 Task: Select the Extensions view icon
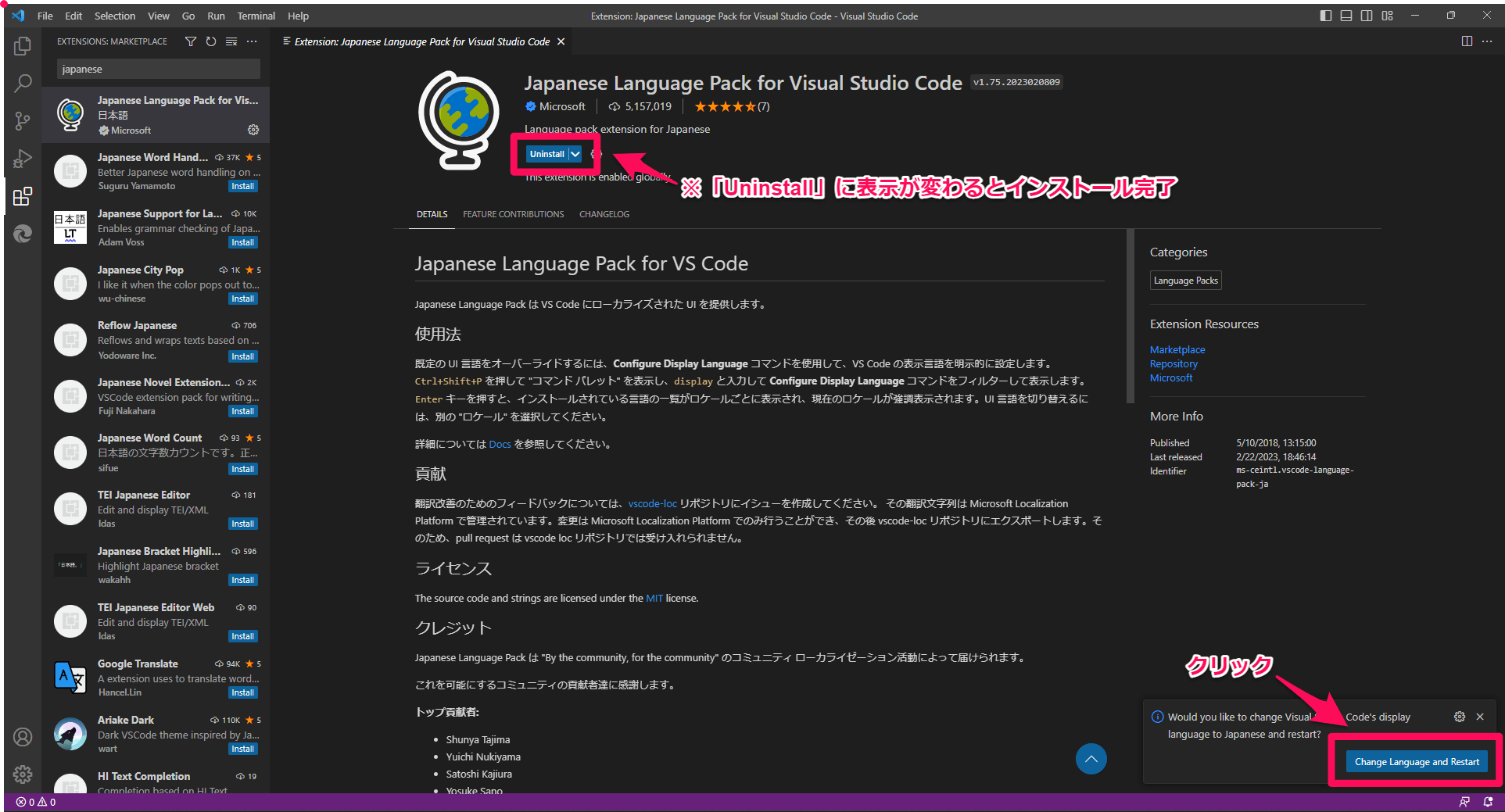[x=23, y=196]
